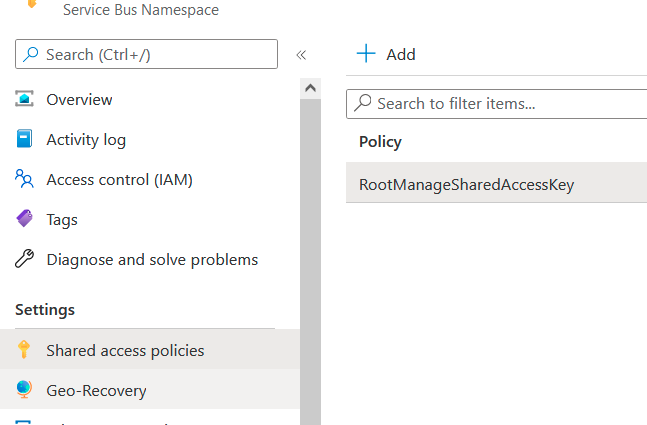Collapse the sidebar using double chevron
The image size is (647, 425).
coord(301,55)
